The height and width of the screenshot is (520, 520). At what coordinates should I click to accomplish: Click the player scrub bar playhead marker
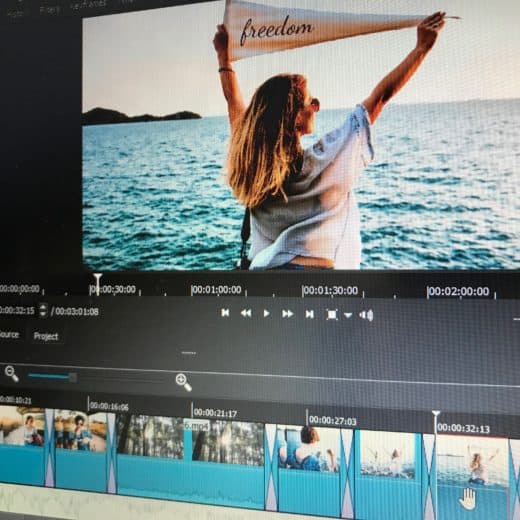[97, 284]
